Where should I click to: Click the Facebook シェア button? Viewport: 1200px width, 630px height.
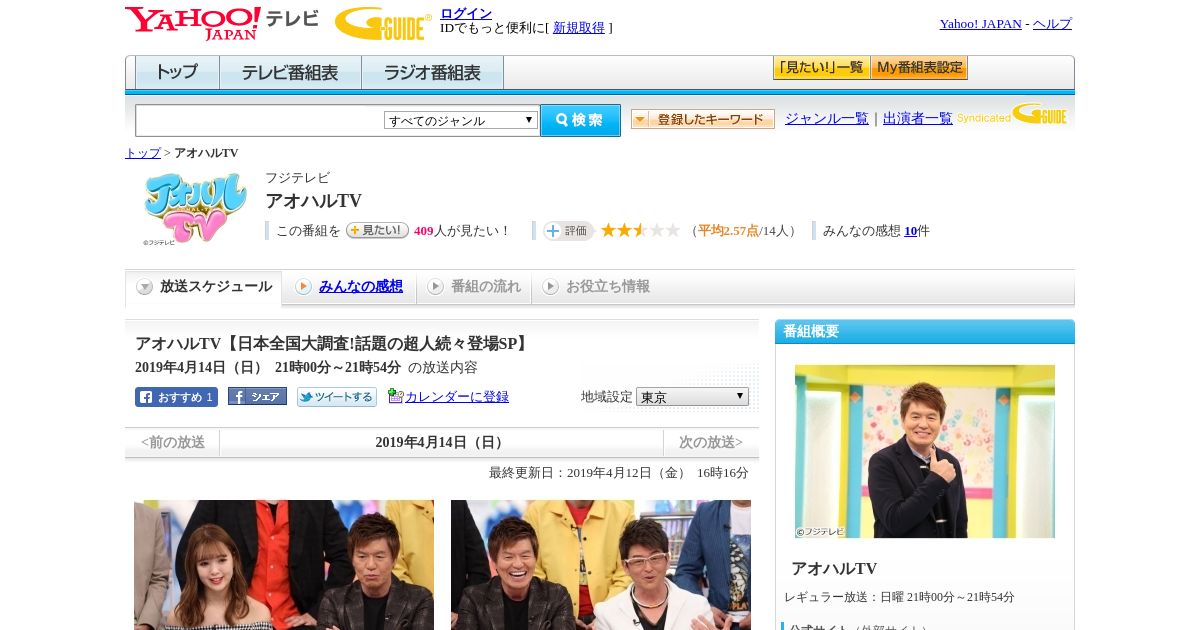pos(257,396)
